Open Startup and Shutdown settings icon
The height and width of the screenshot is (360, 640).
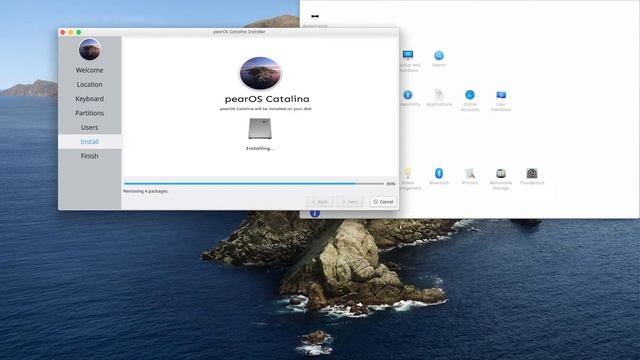pos(408,55)
